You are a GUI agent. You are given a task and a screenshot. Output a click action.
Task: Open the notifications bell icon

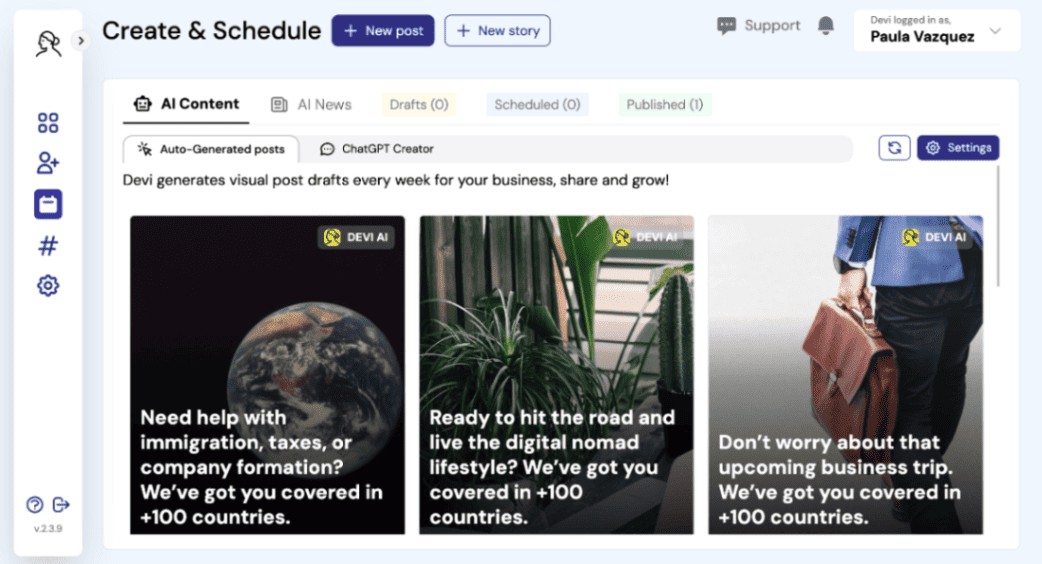826,27
